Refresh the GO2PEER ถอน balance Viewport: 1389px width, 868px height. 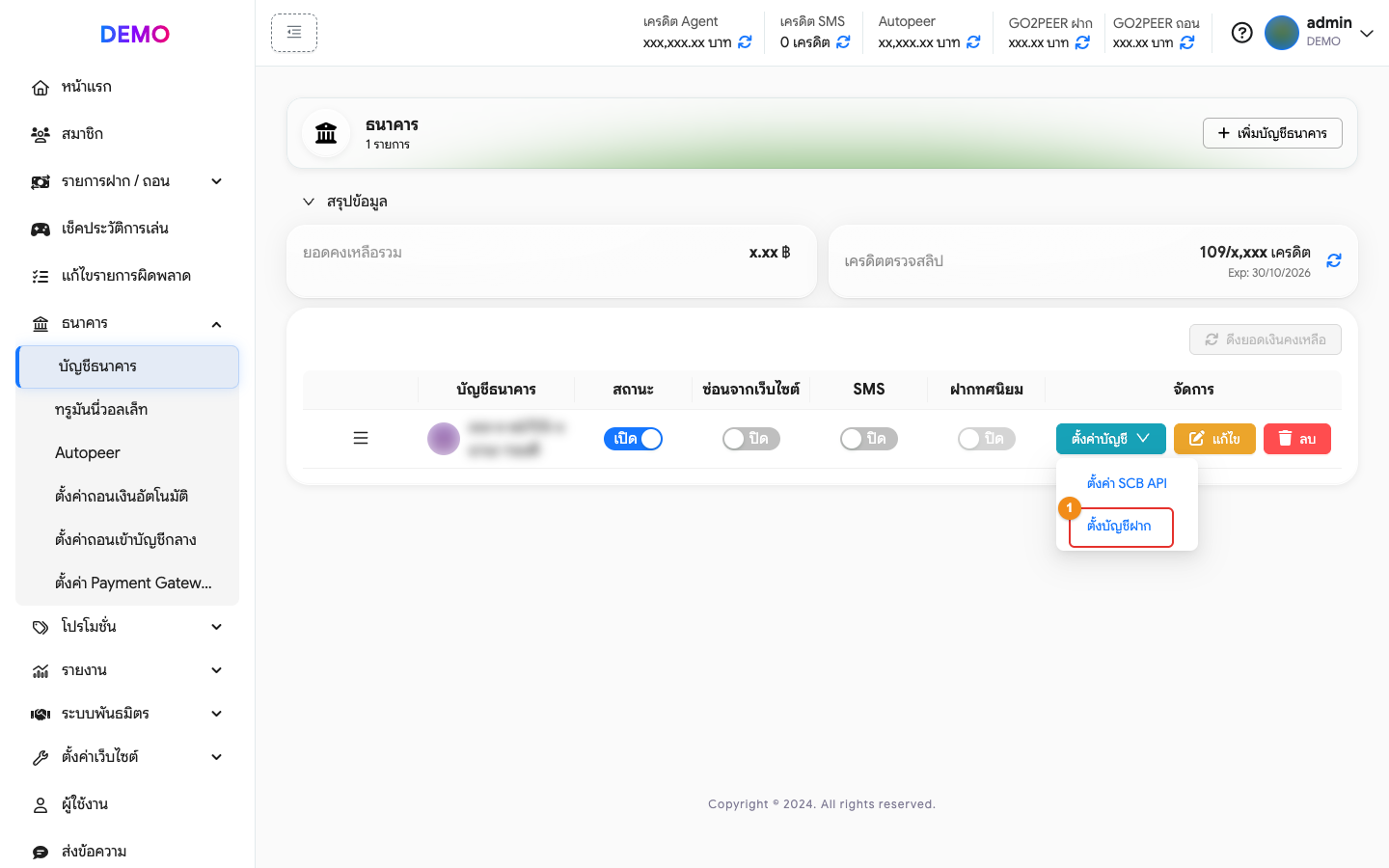[1187, 42]
